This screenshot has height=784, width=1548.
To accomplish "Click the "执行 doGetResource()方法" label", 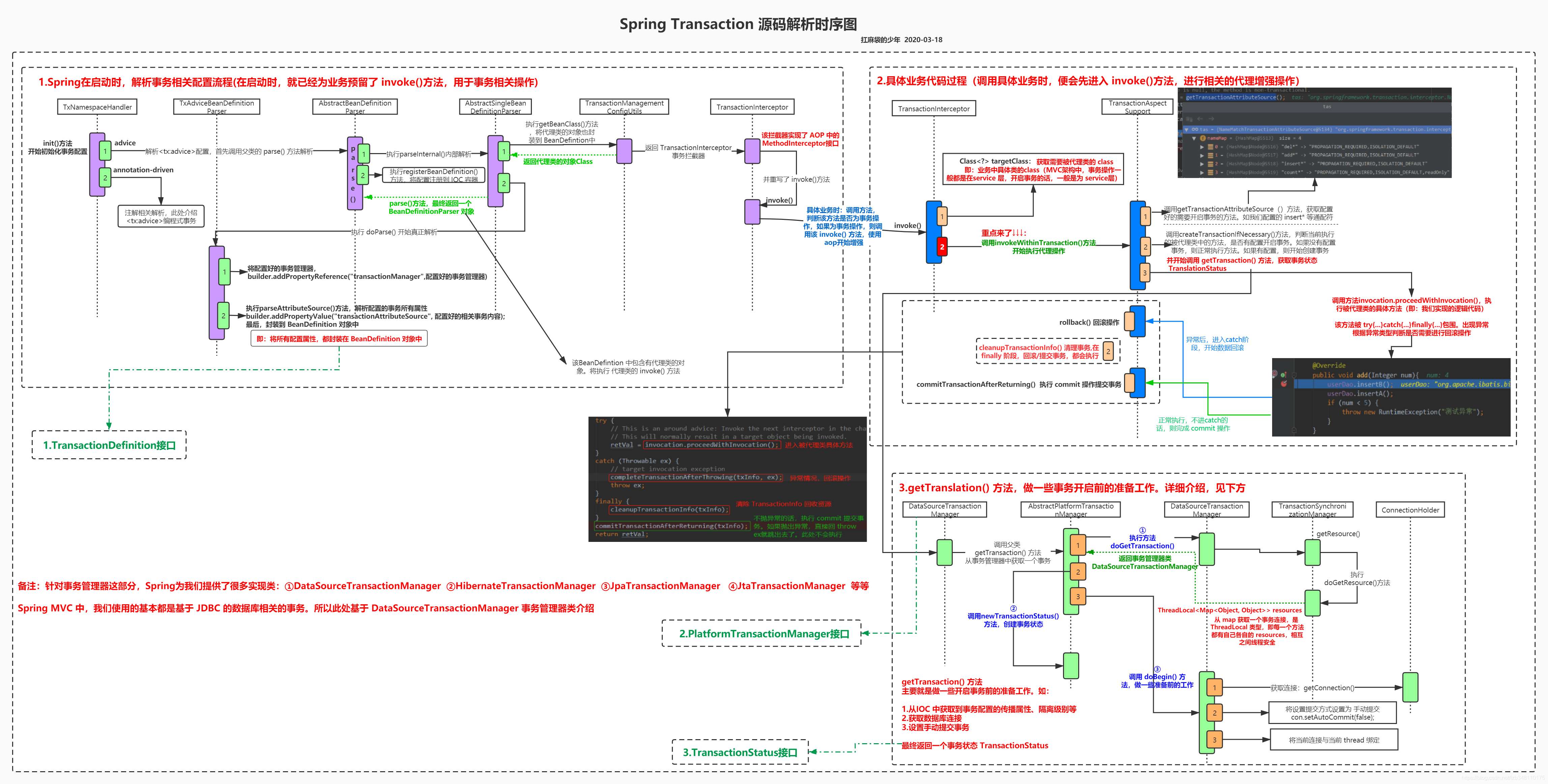I will click(1357, 579).
